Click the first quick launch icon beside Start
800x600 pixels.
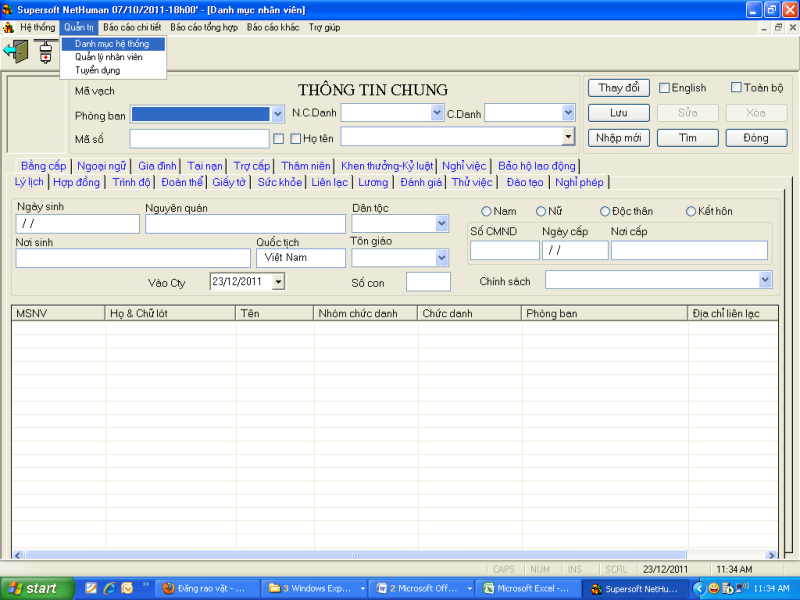pyautogui.click(x=91, y=588)
